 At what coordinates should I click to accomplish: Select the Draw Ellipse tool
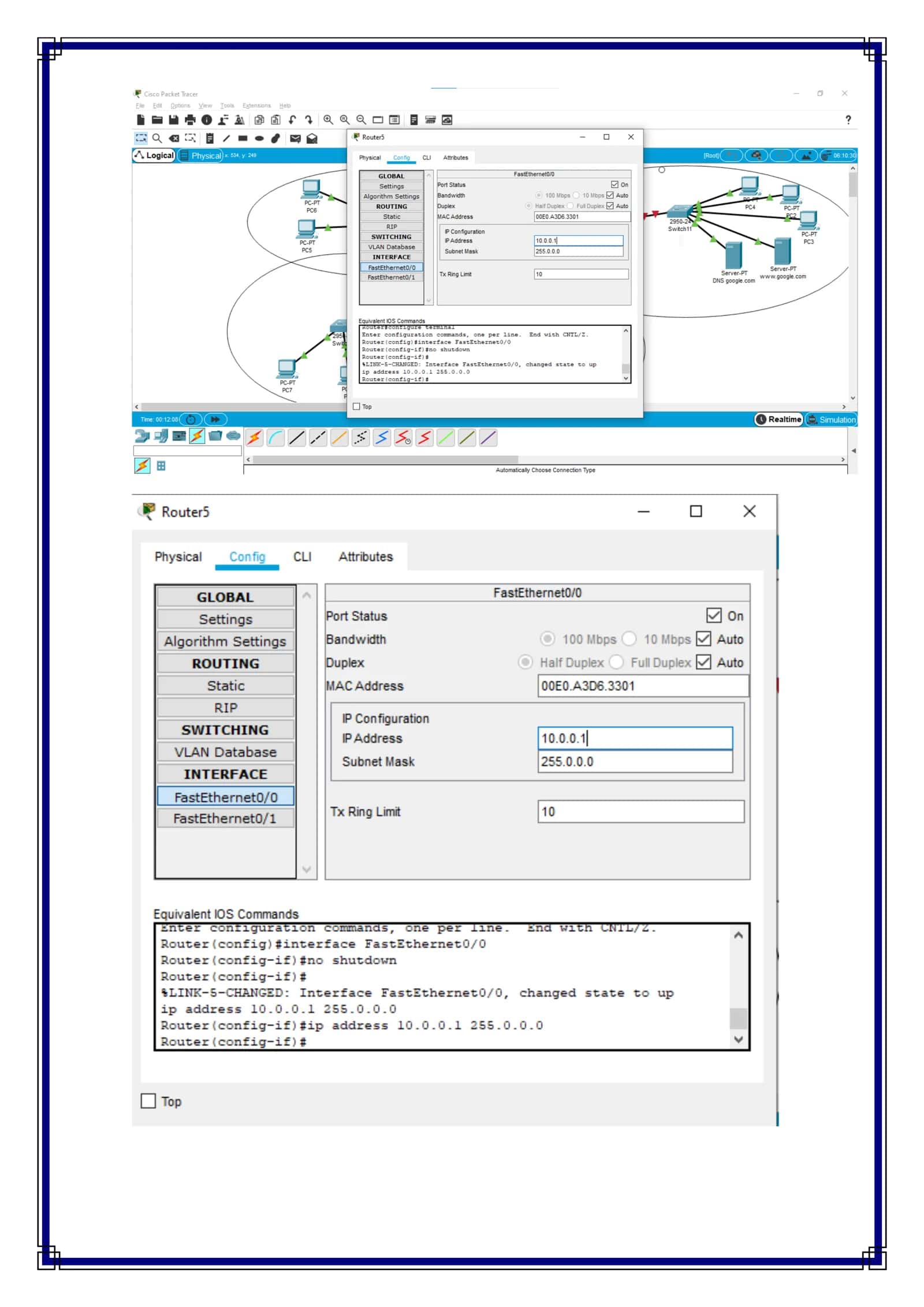coord(259,138)
